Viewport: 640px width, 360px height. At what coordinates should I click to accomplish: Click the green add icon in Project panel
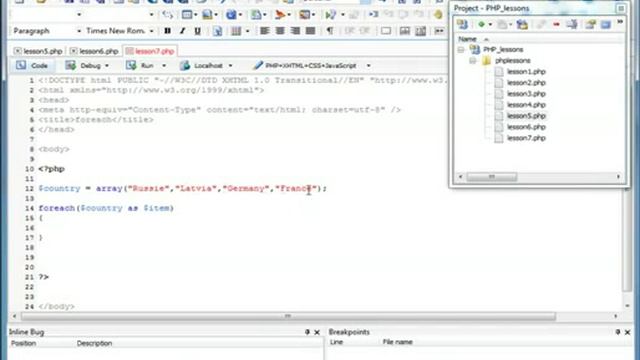coord(481,24)
